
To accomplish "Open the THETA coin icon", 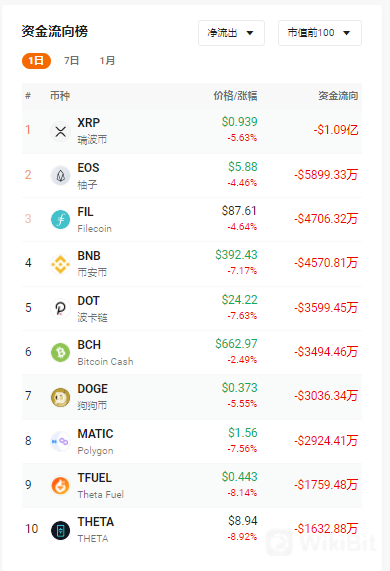I will tap(60, 530).
